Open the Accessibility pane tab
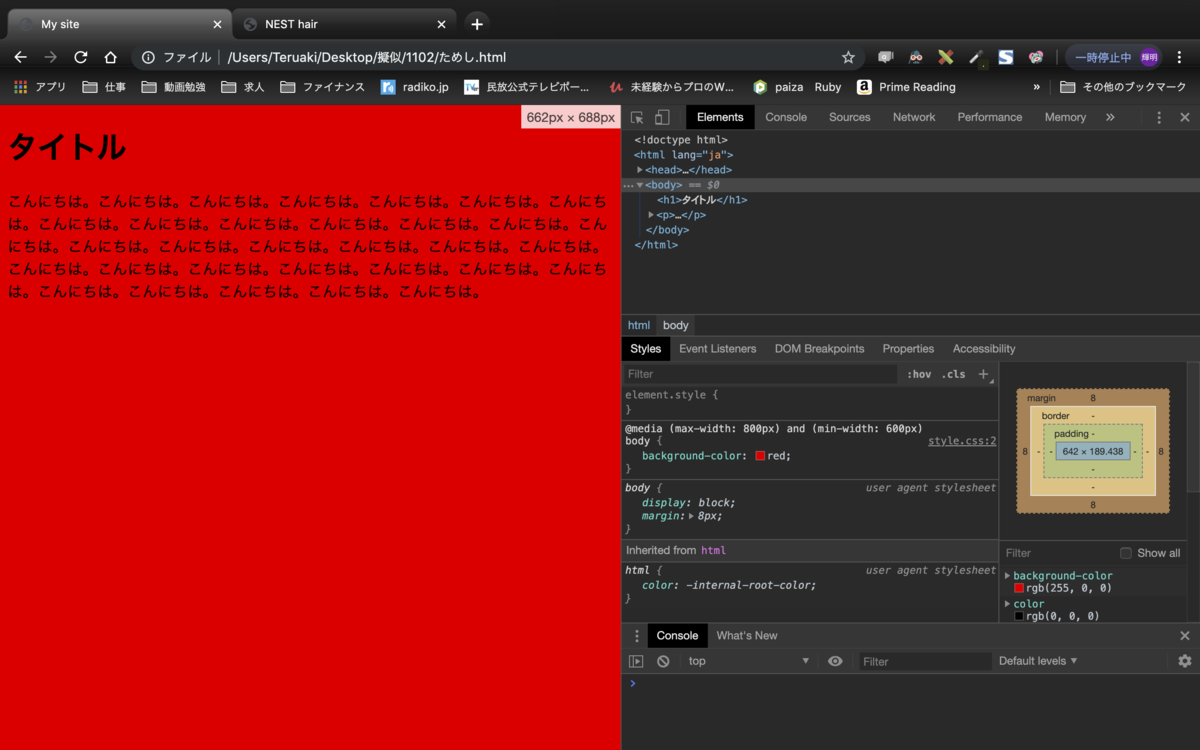 tap(984, 349)
